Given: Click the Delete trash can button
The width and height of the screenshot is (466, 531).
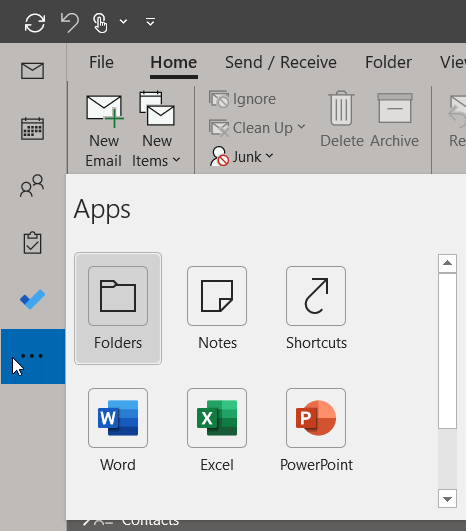Looking at the screenshot, I should point(342,119).
